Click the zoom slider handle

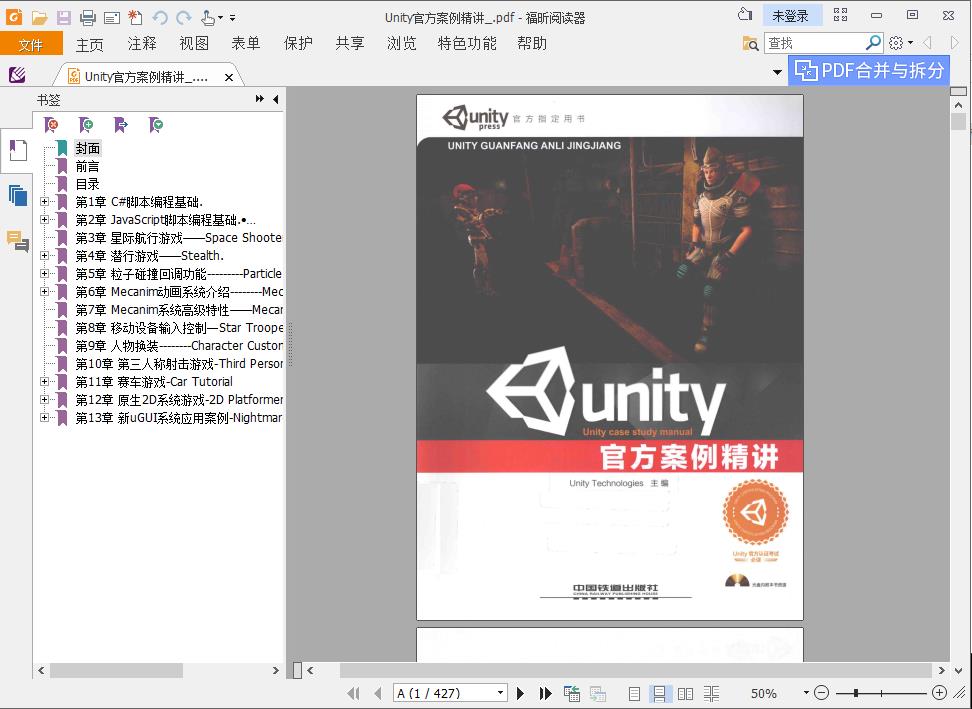(855, 693)
